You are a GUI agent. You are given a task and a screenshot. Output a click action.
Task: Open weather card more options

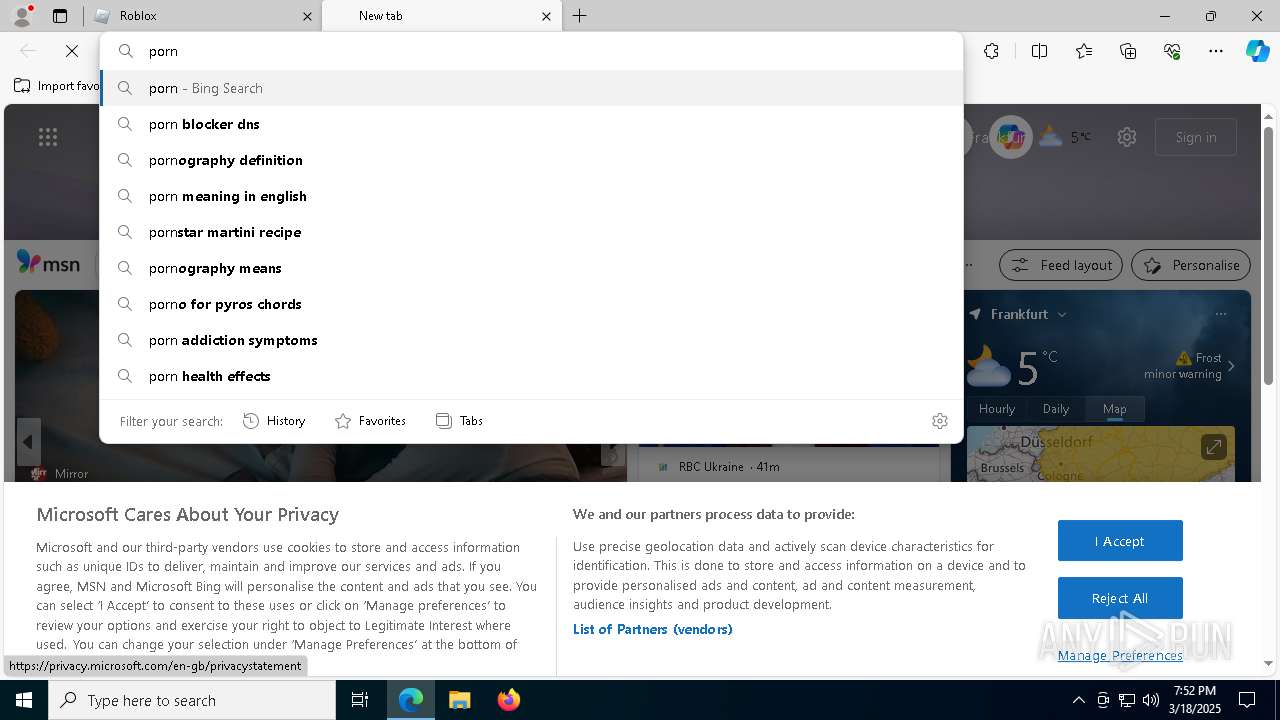[x=1220, y=314]
